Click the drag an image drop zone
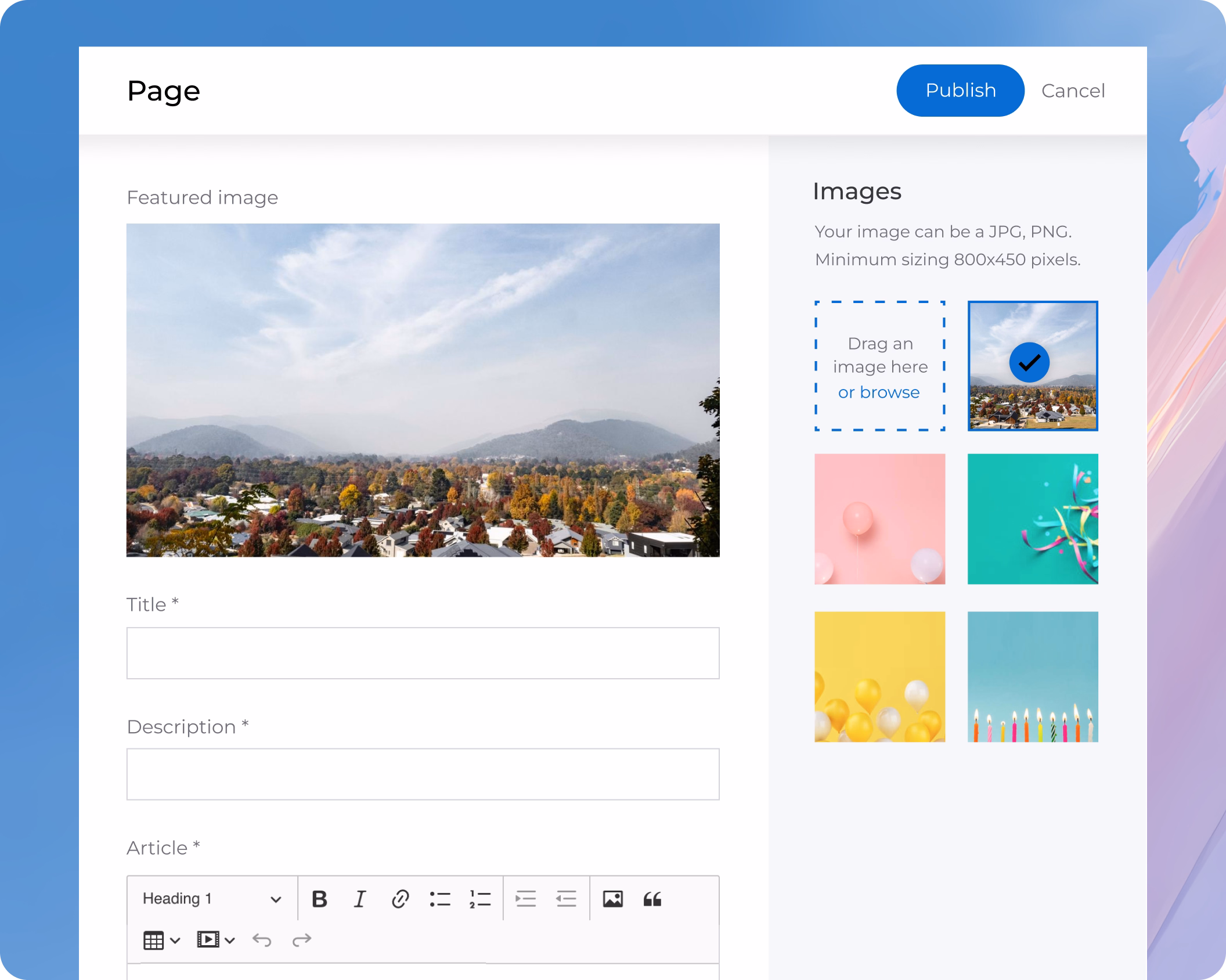This screenshot has width=1226, height=980. pyautogui.click(x=879, y=366)
